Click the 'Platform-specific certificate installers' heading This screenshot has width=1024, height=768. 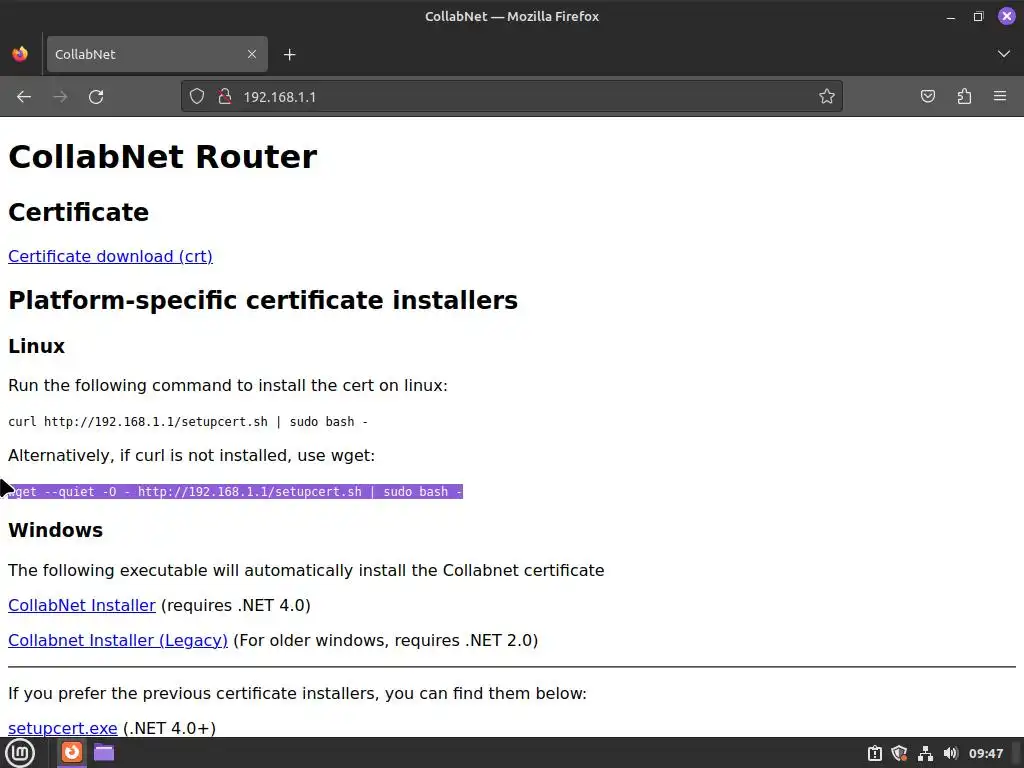pos(263,300)
